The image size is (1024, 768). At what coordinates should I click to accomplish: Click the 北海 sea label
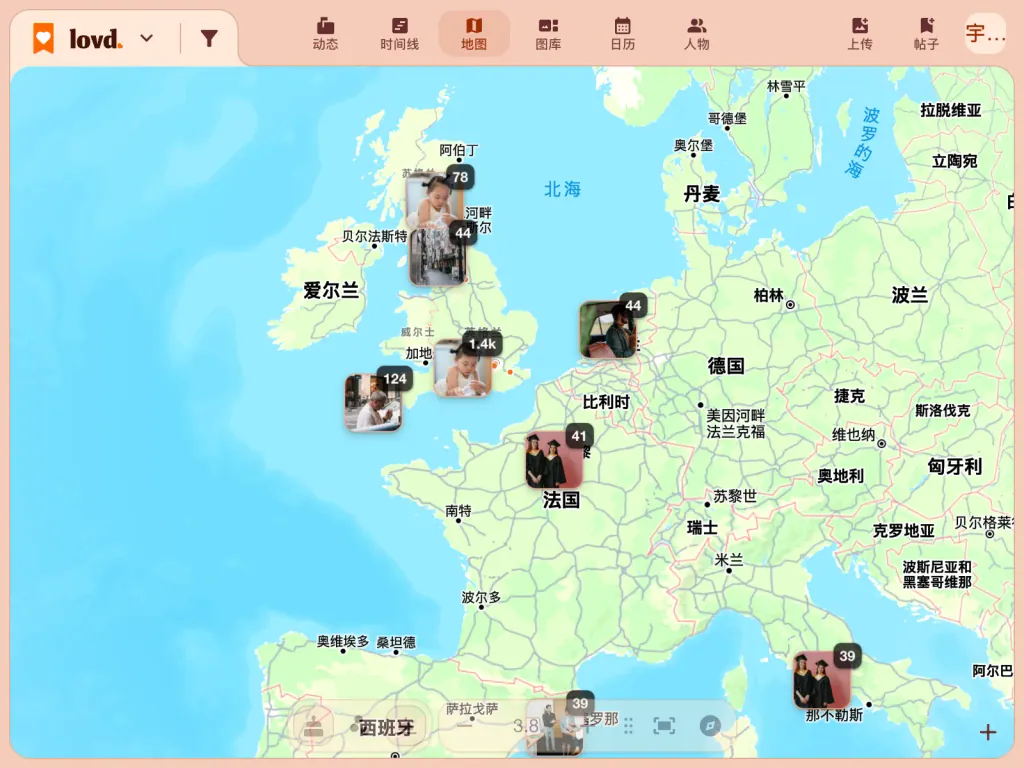[x=562, y=189]
